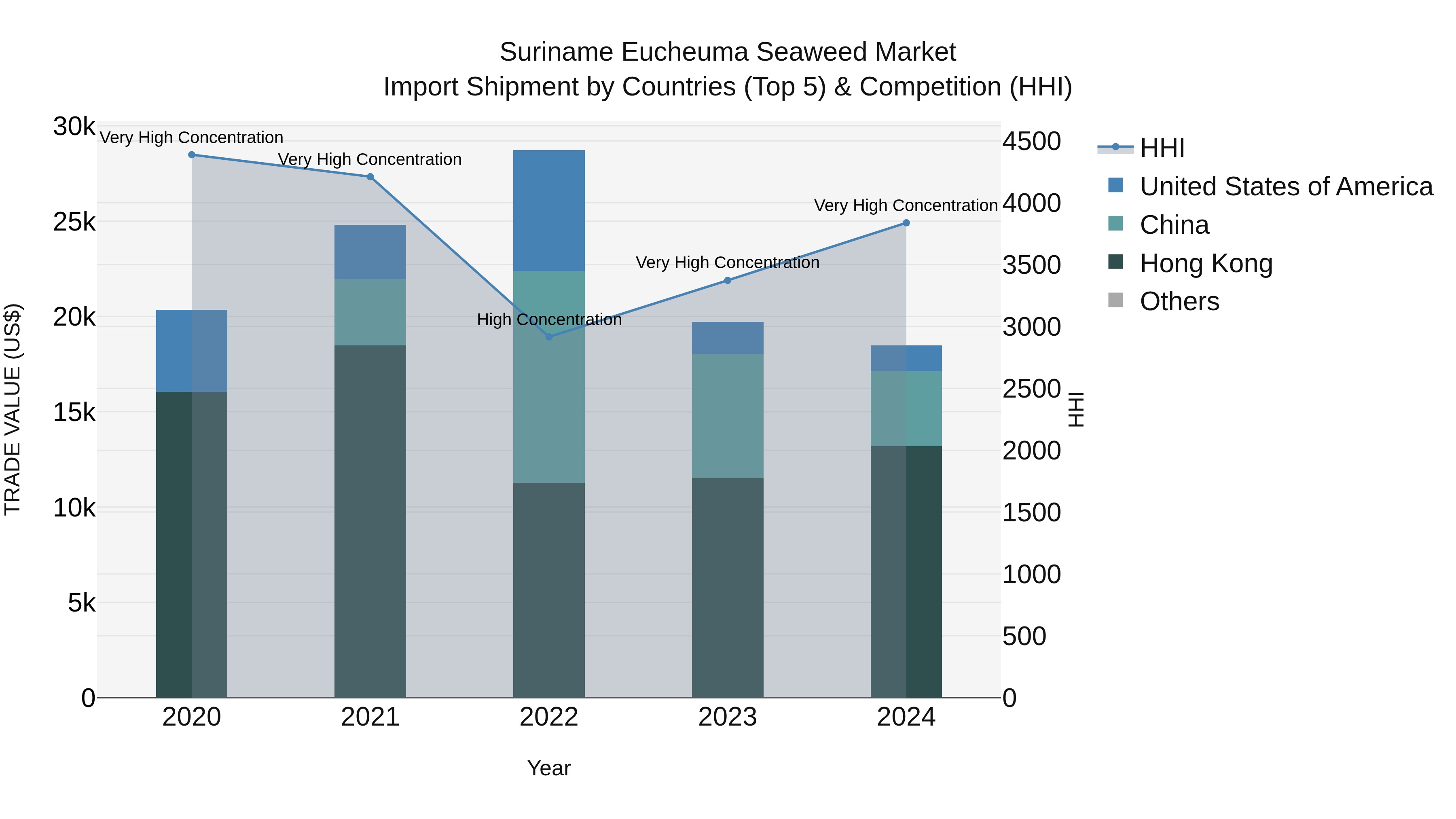Click the 2021 United States bar segment
Image resolution: width=1456 pixels, height=819 pixels.
click(x=370, y=252)
